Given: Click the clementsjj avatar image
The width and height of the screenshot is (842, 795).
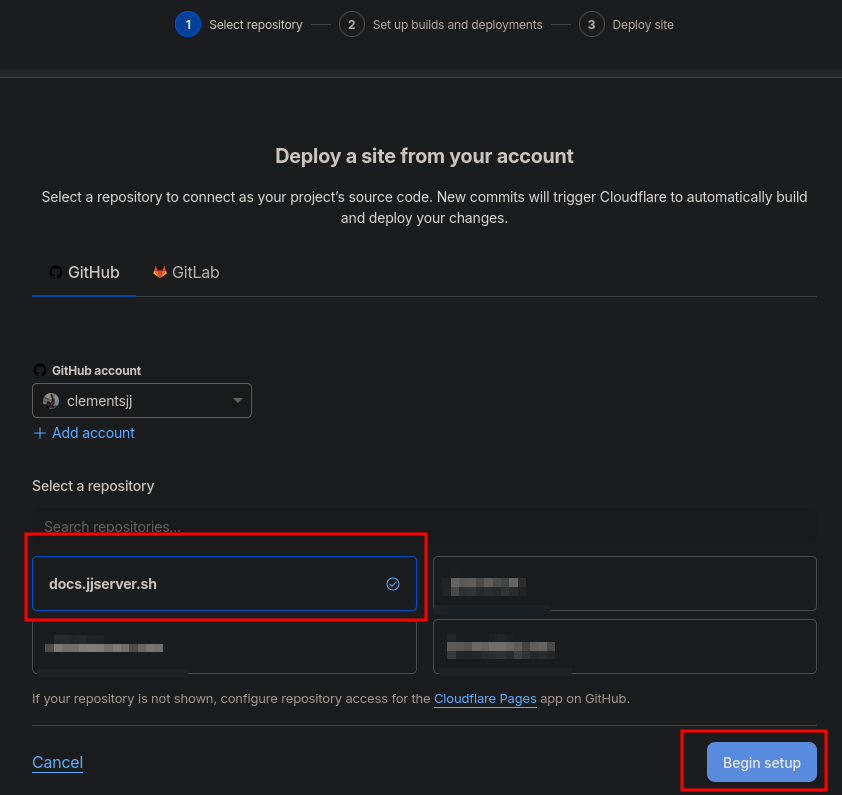Looking at the screenshot, I should point(51,401).
